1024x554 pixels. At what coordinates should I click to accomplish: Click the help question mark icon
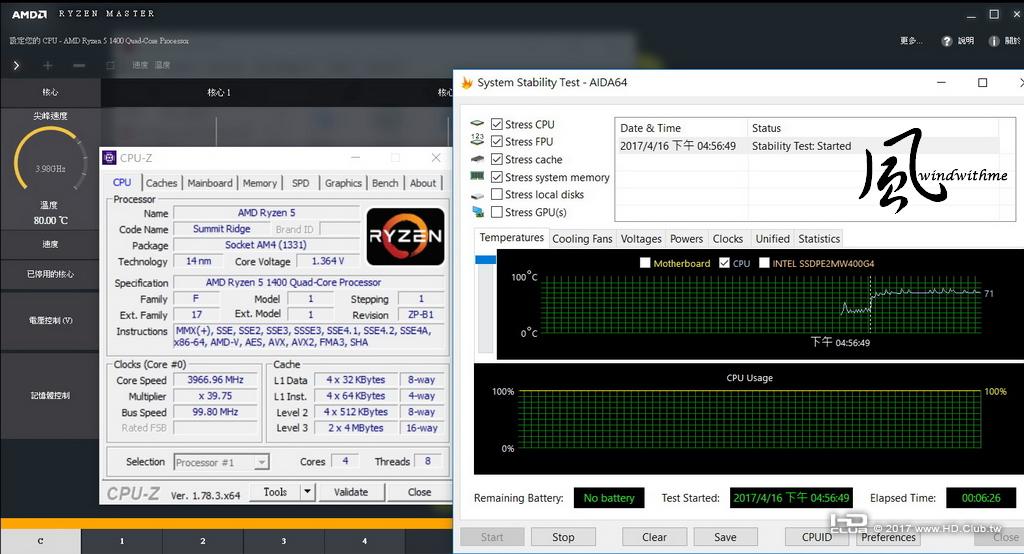(946, 41)
